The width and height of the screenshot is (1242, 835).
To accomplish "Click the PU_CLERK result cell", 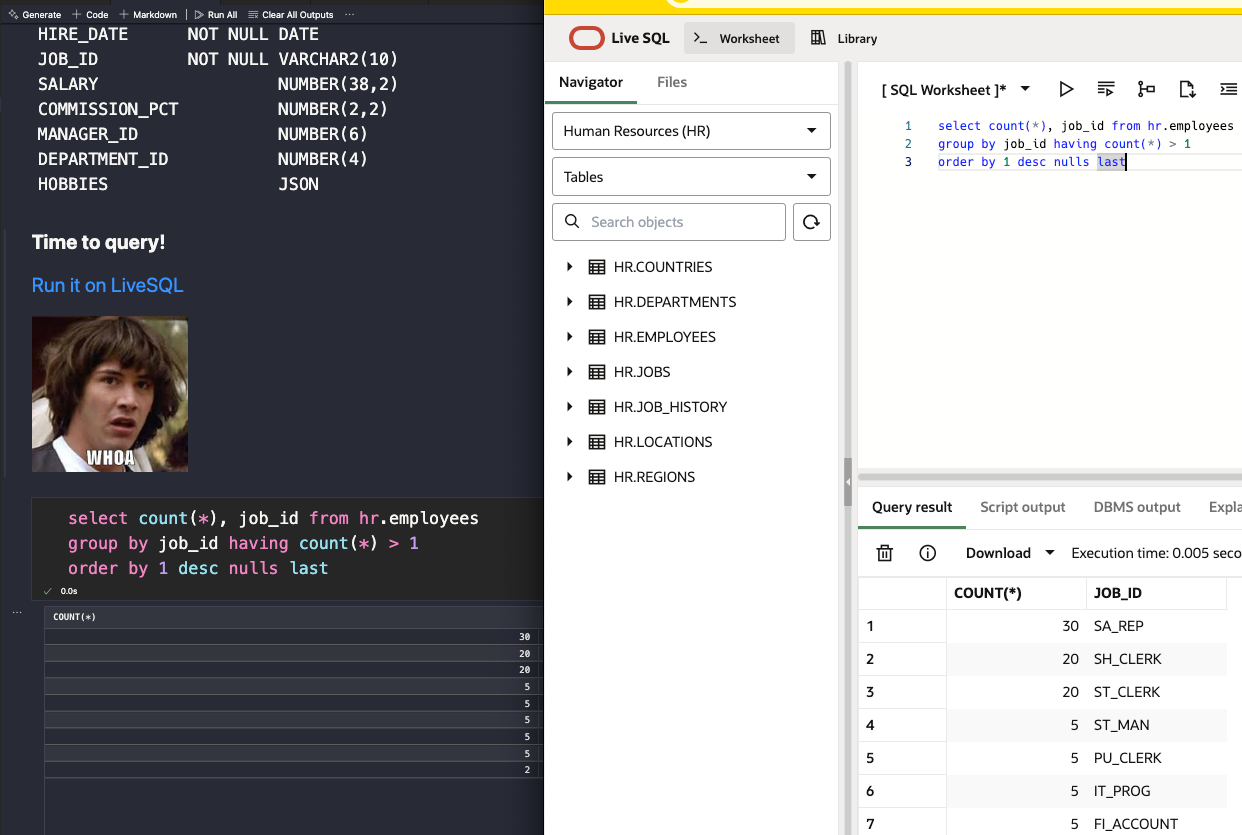I will 1156,758.
